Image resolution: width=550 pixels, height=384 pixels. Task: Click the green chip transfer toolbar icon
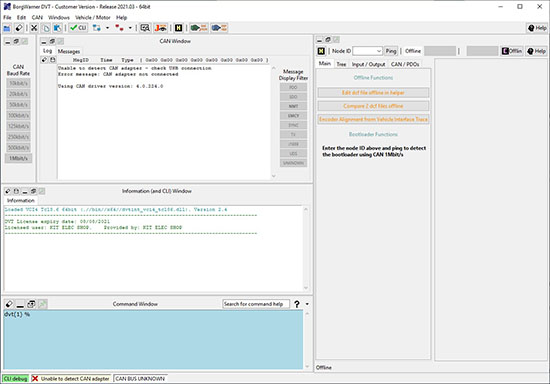pos(199,28)
